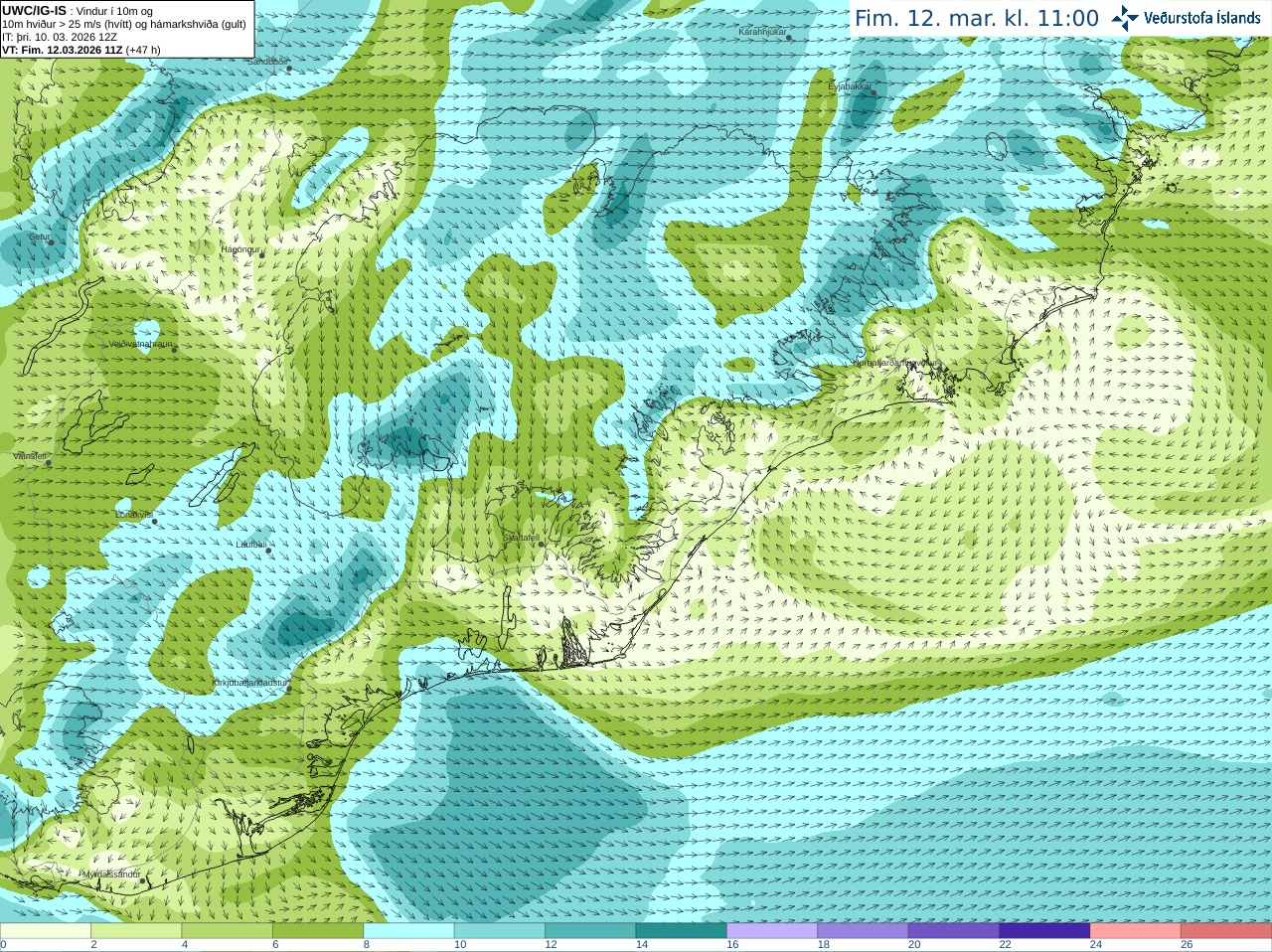
Task: Click the Skaftafell station label
Action: (x=521, y=538)
